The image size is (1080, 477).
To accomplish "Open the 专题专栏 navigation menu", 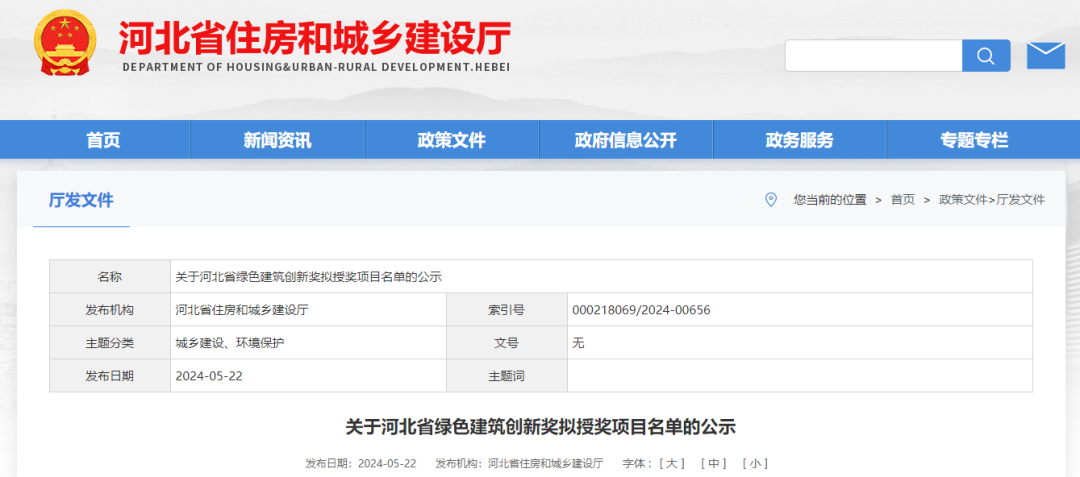I will (974, 140).
